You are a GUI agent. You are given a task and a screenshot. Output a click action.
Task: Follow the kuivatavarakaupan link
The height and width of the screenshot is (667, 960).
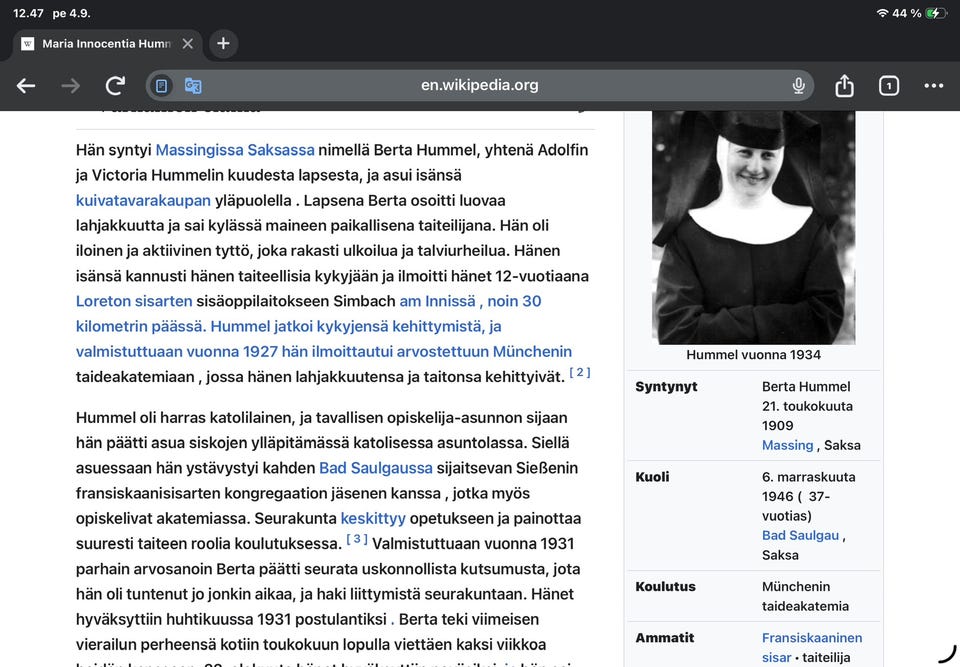pyautogui.click(x=143, y=200)
